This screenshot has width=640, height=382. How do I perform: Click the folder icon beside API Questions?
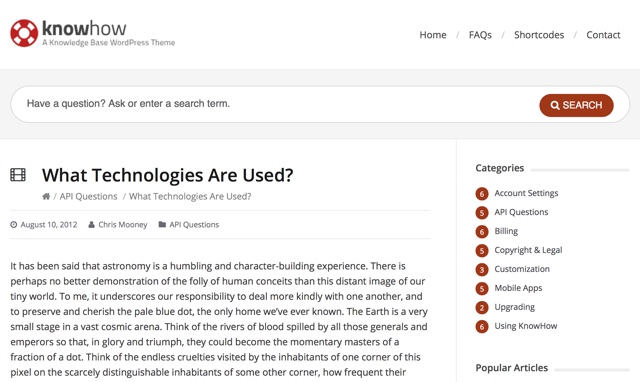pyautogui.click(x=162, y=224)
